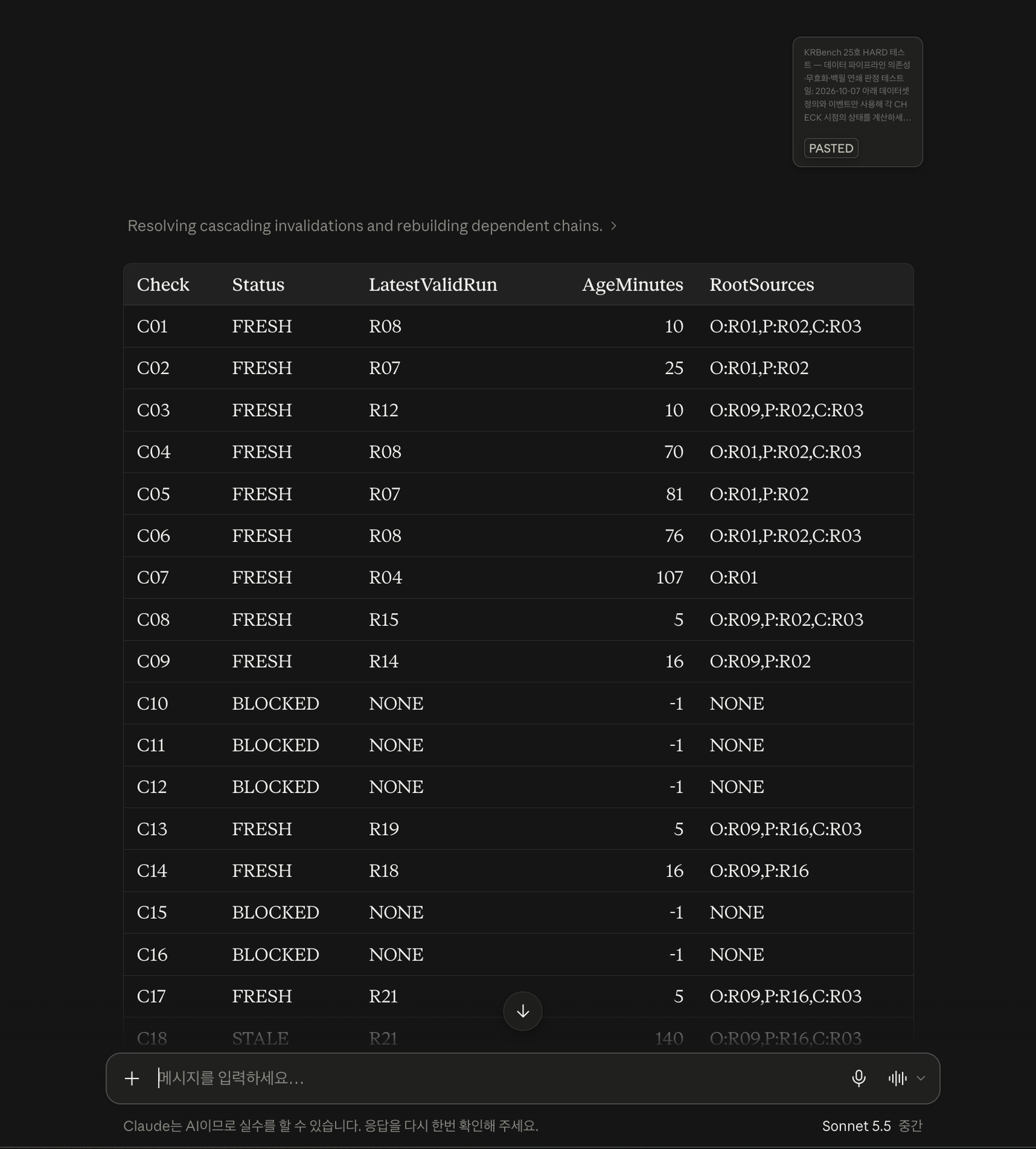The width and height of the screenshot is (1036, 1149).
Task: Click the PASTED badge label
Action: pyautogui.click(x=831, y=148)
